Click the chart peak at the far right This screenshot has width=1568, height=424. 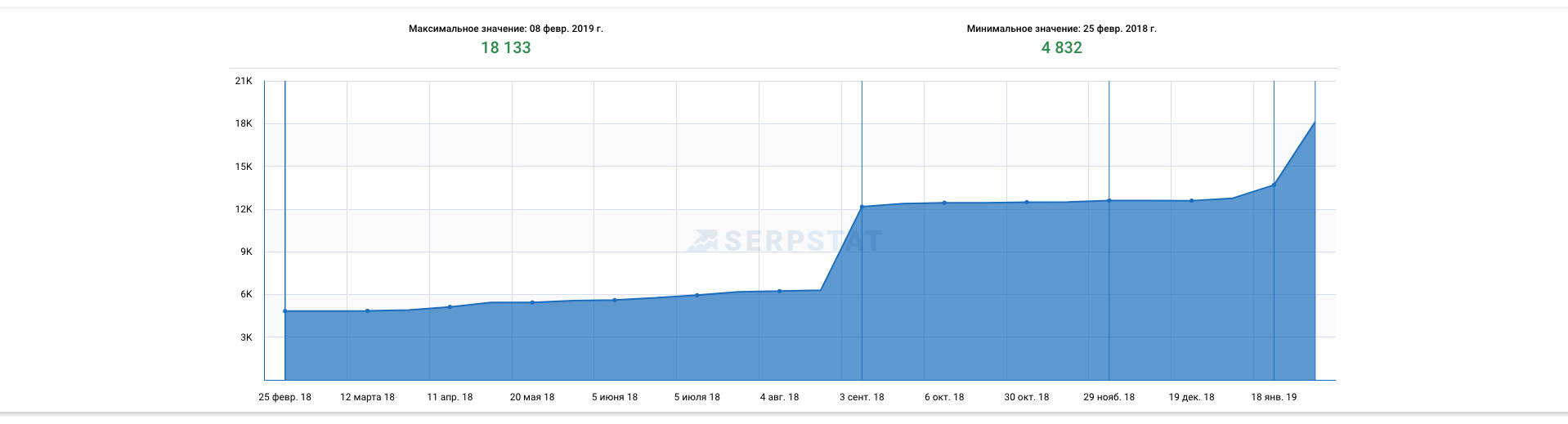1315,122
